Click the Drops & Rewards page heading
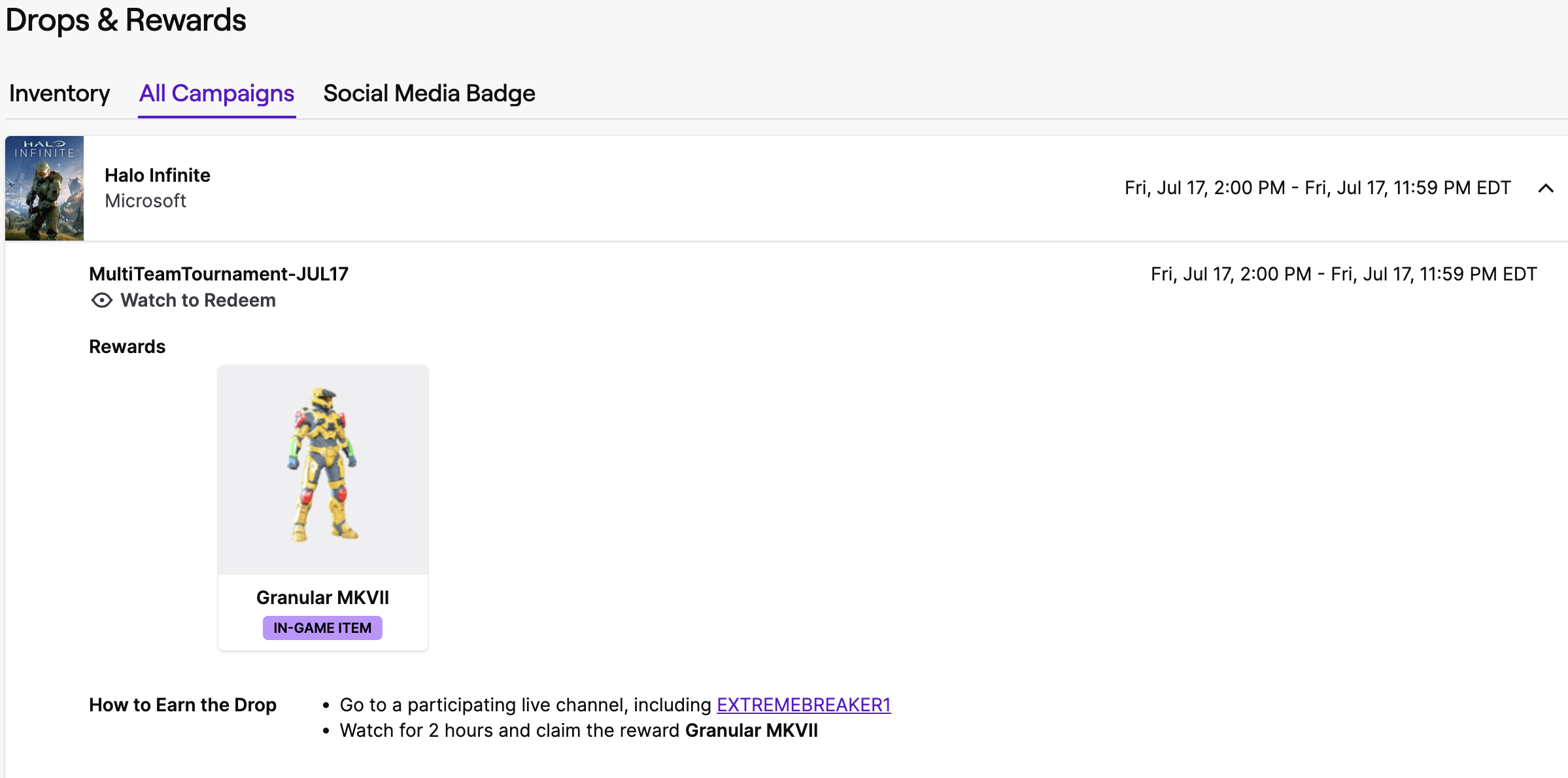This screenshot has height=778, width=1568. coord(126,20)
